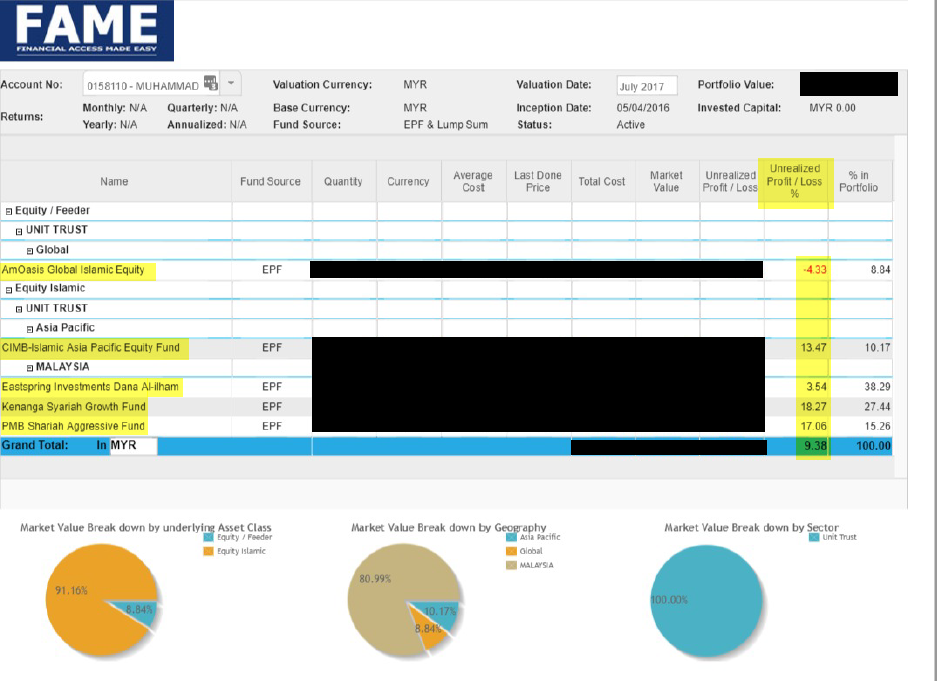Image resolution: width=937 pixels, height=681 pixels.
Task: Select AmOasis Global Islamic Equity fund
Action: (x=73, y=270)
